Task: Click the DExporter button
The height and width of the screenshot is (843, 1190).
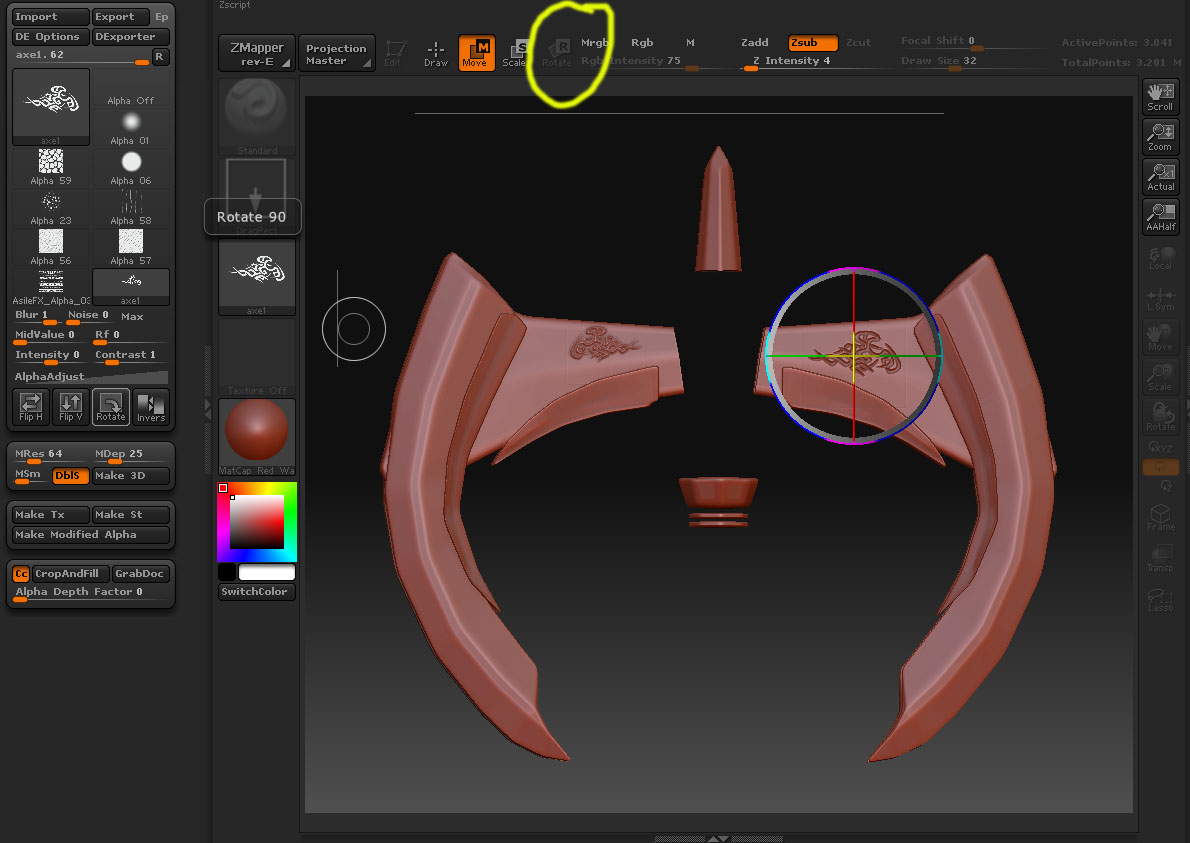Action: [x=131, y=36]
